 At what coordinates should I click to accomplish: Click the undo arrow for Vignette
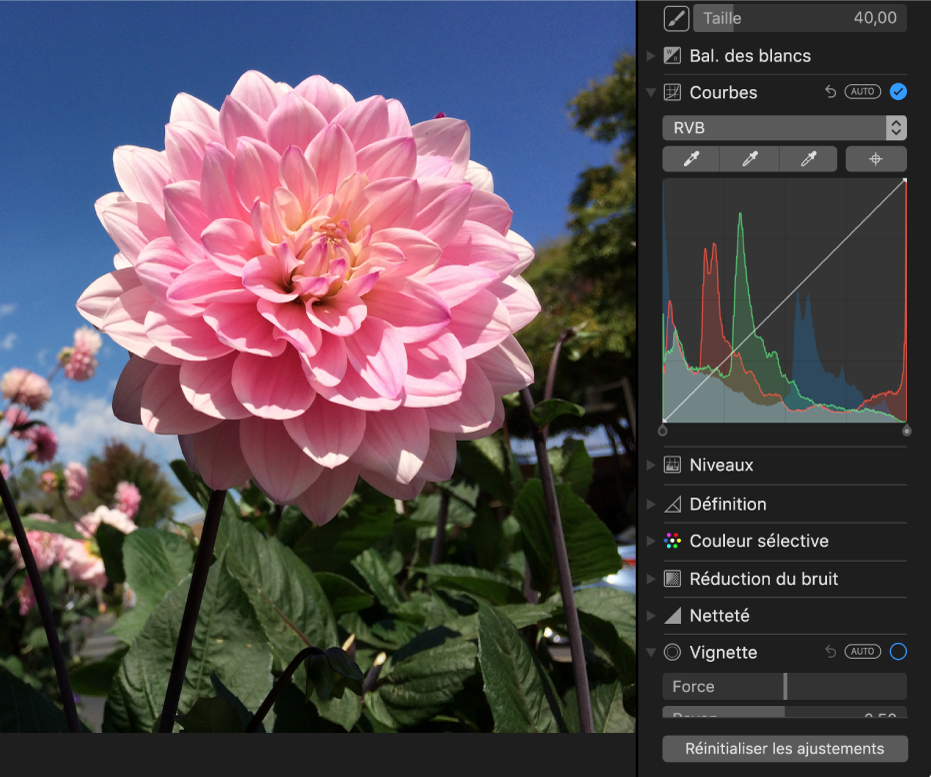click(x=830, y=652)
